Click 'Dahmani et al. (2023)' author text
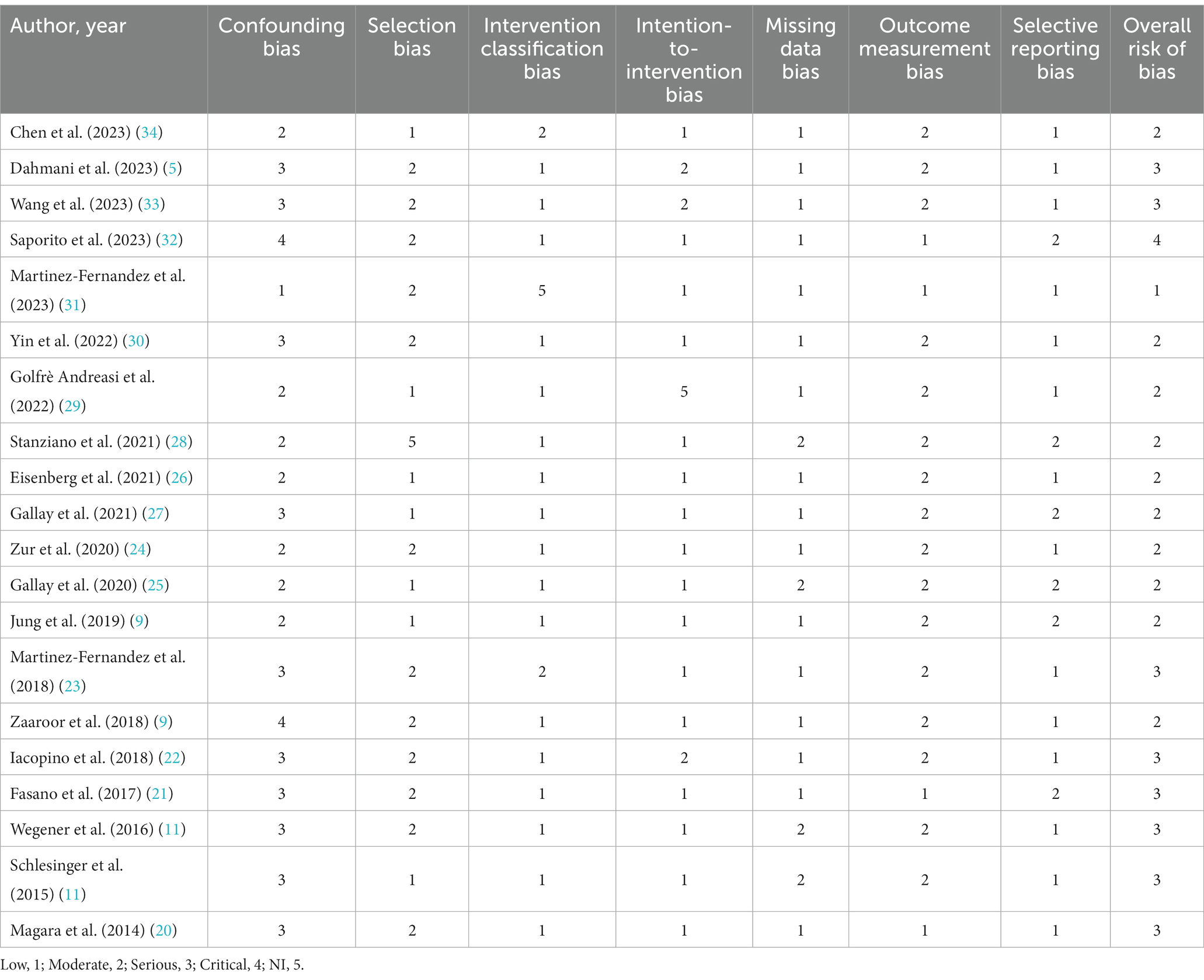Screen dimensions: 1204x980 [x=84, y=168]
